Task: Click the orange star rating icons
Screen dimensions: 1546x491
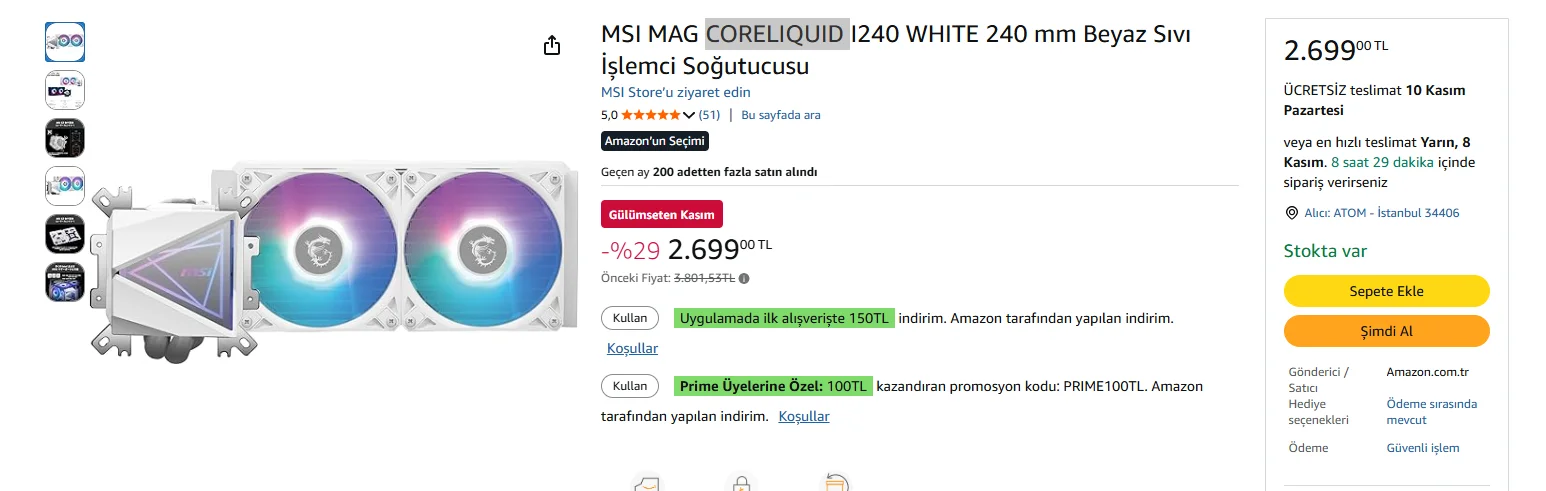Action: click(x=650, y=115)
